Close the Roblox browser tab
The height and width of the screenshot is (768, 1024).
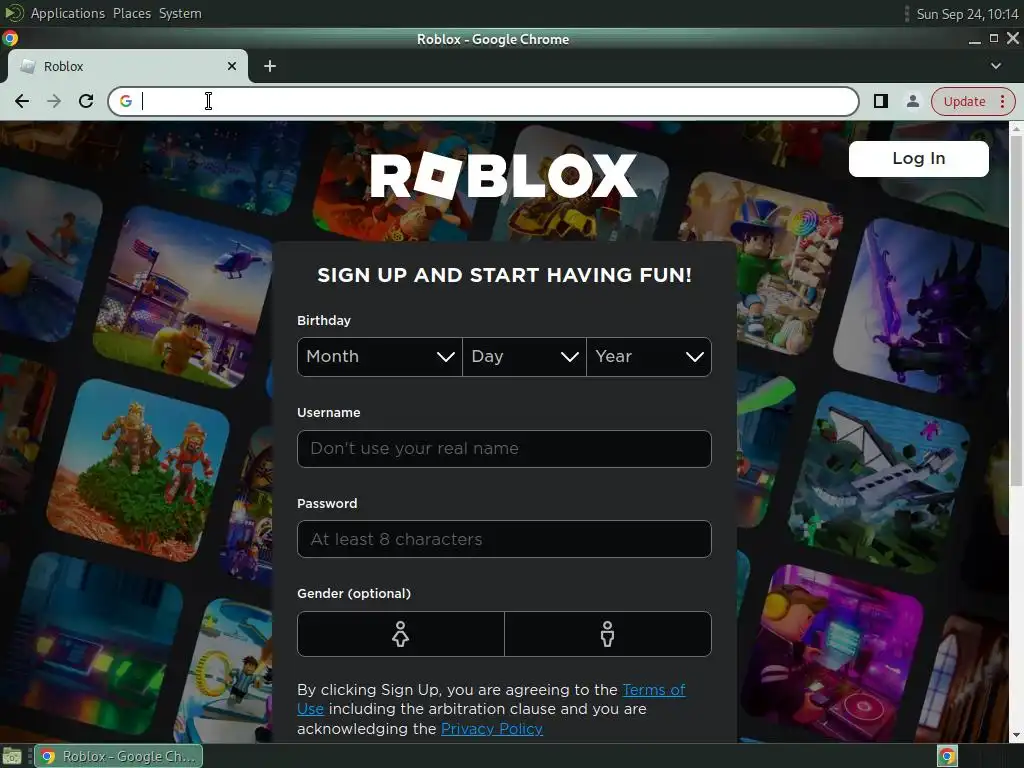click(232, 66)
